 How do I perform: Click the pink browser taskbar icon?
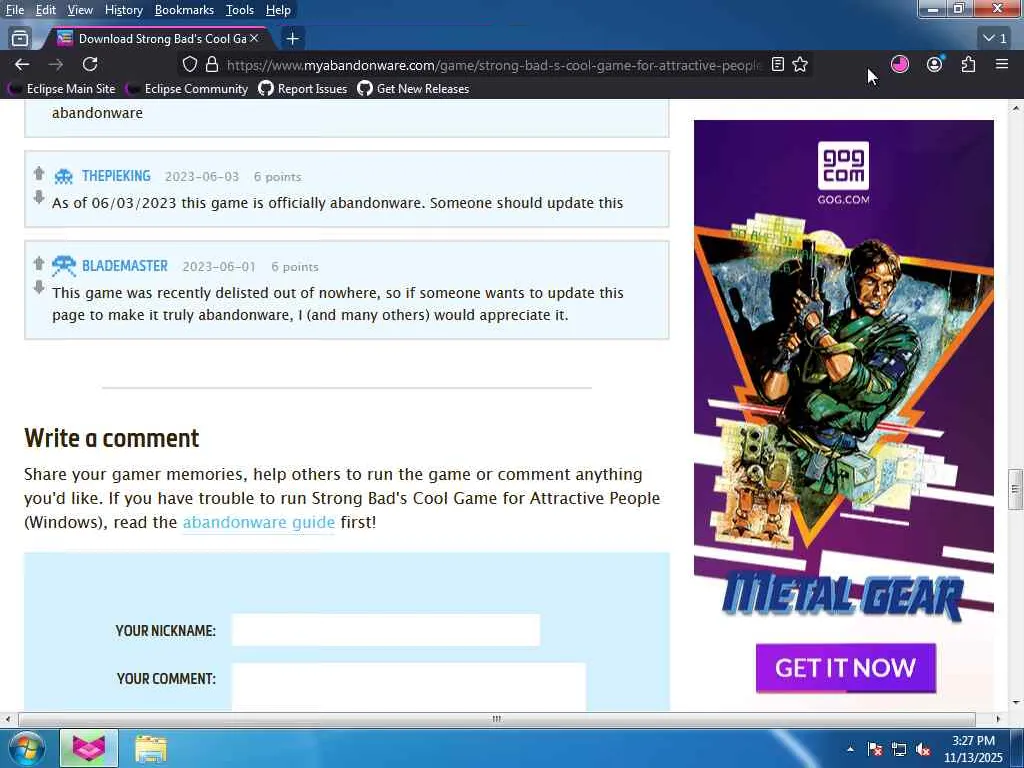click(89, 748)
